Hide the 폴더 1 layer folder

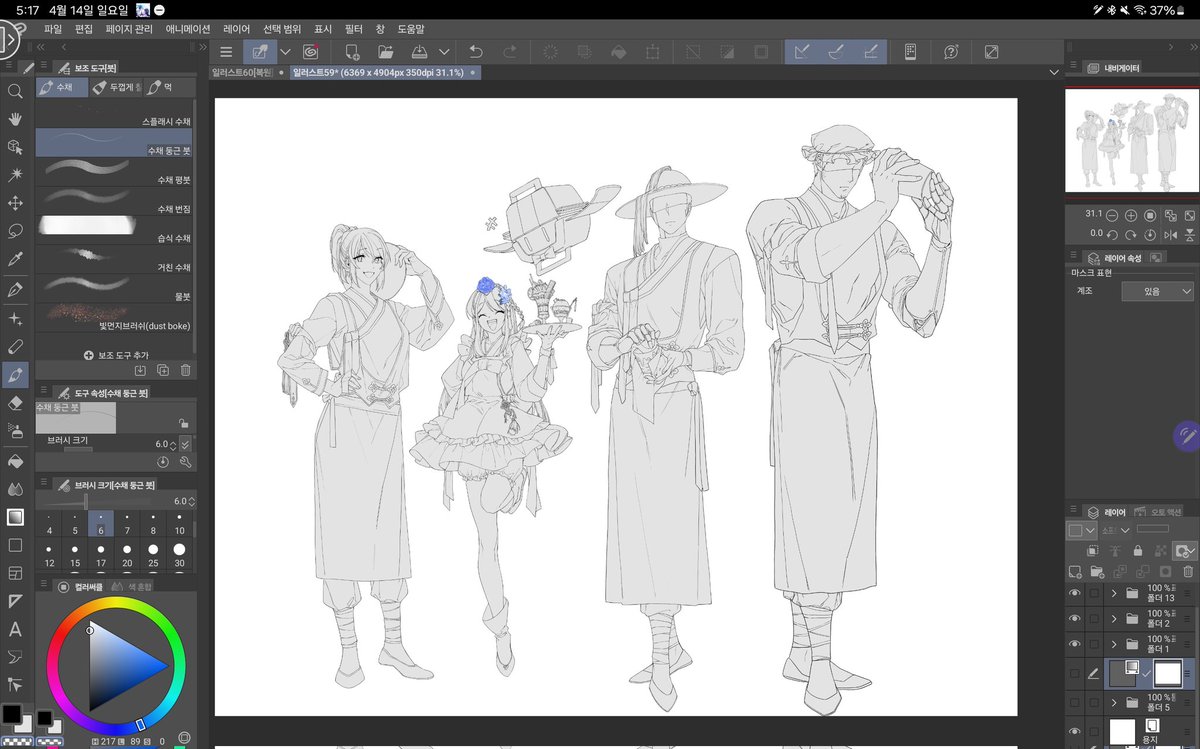1075,644
